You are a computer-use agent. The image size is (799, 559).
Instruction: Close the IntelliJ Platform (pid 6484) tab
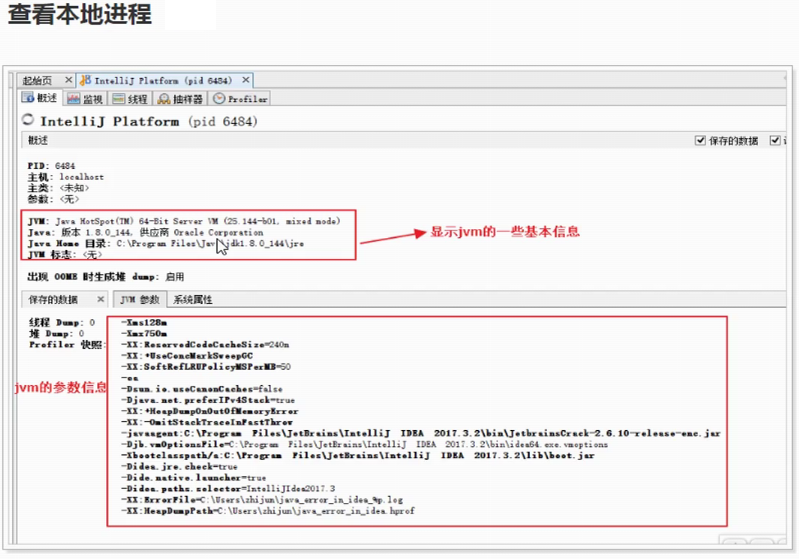pos(246,80)
